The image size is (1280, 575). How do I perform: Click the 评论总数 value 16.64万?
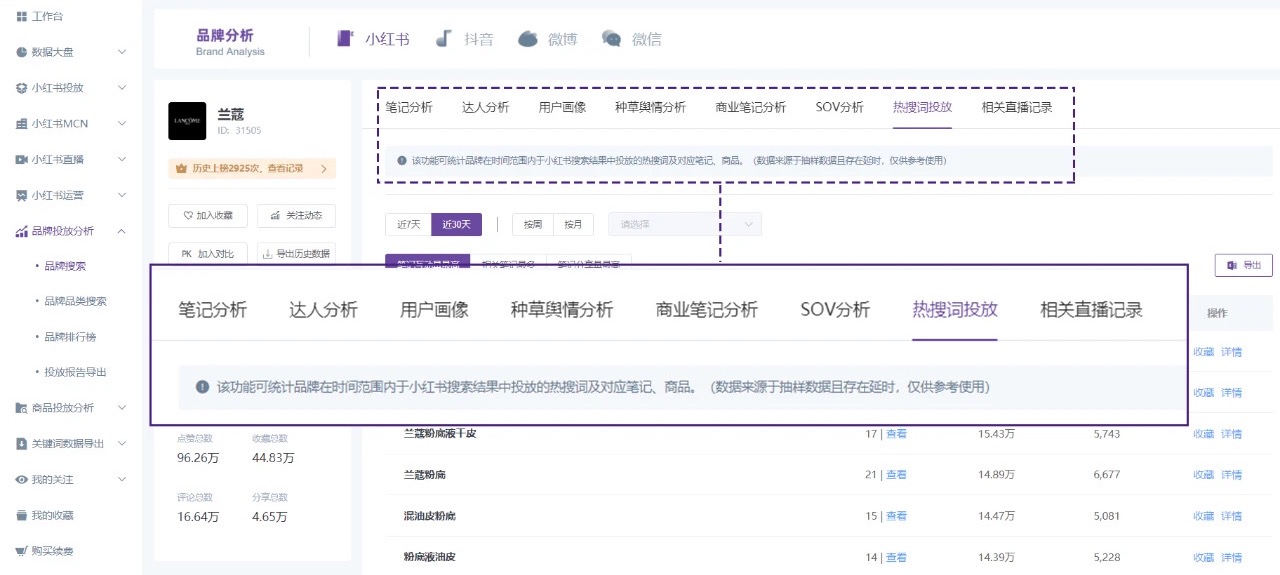pyautogui.click(x=198, y=517)
